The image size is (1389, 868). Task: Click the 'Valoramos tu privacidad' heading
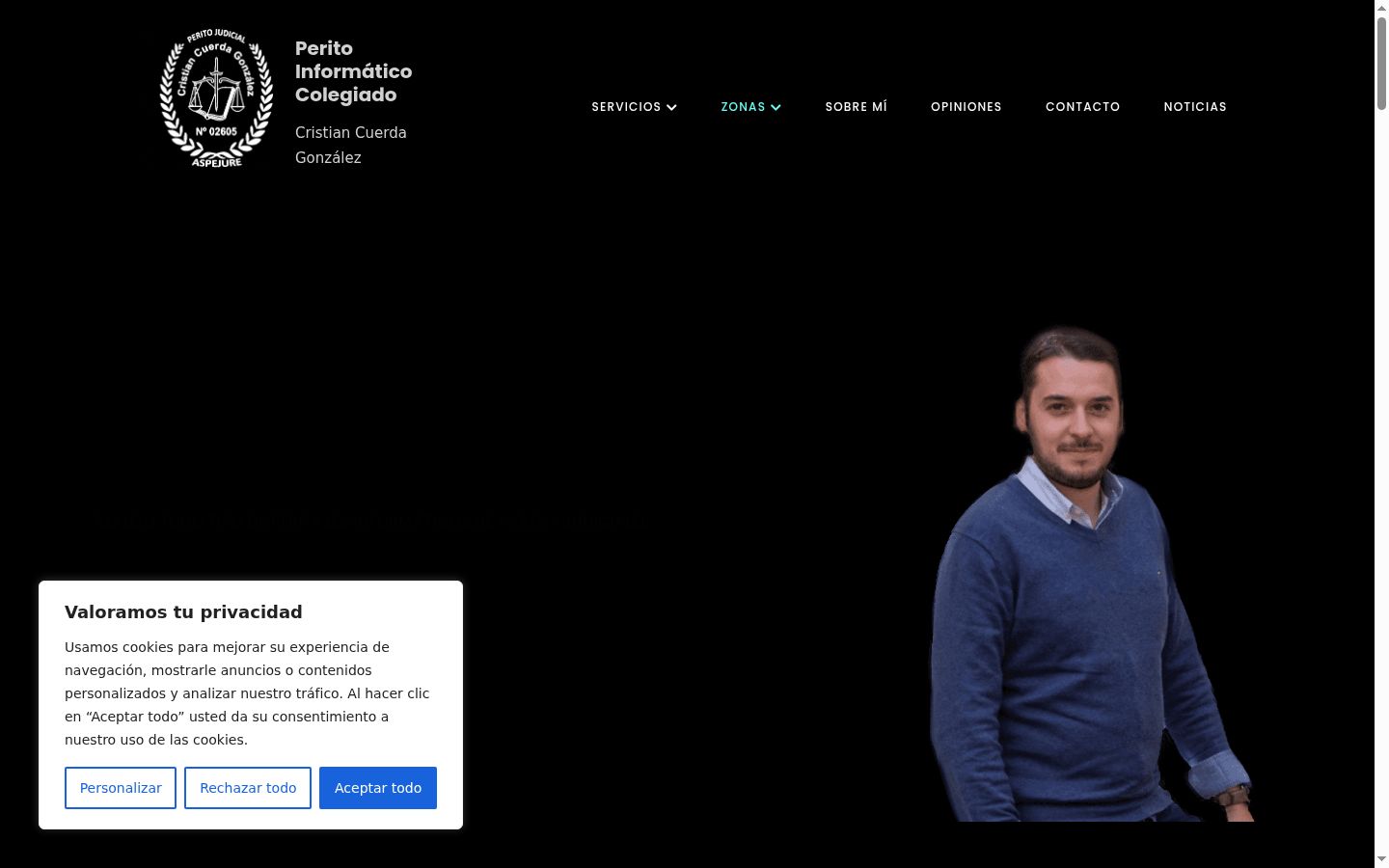point(183,611)
